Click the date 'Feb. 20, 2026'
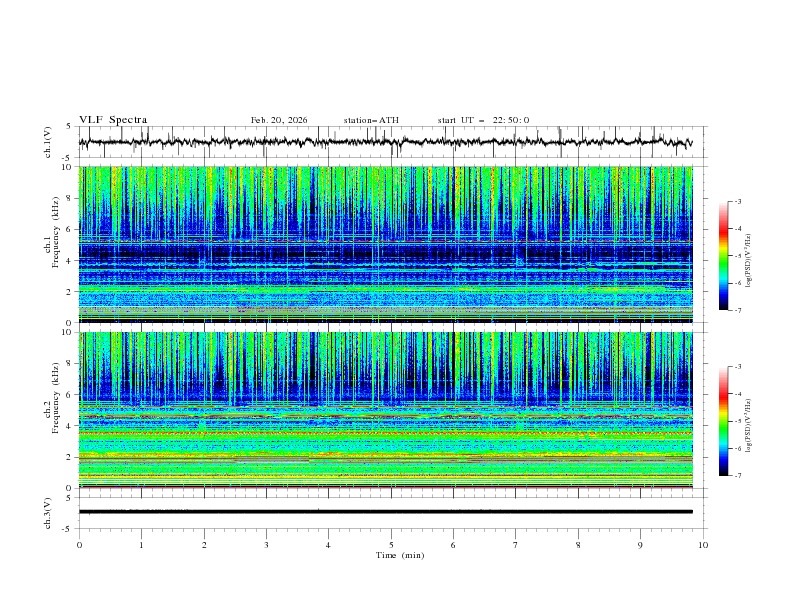The width and height of the screenshot is (792, 612). (279, 120)
